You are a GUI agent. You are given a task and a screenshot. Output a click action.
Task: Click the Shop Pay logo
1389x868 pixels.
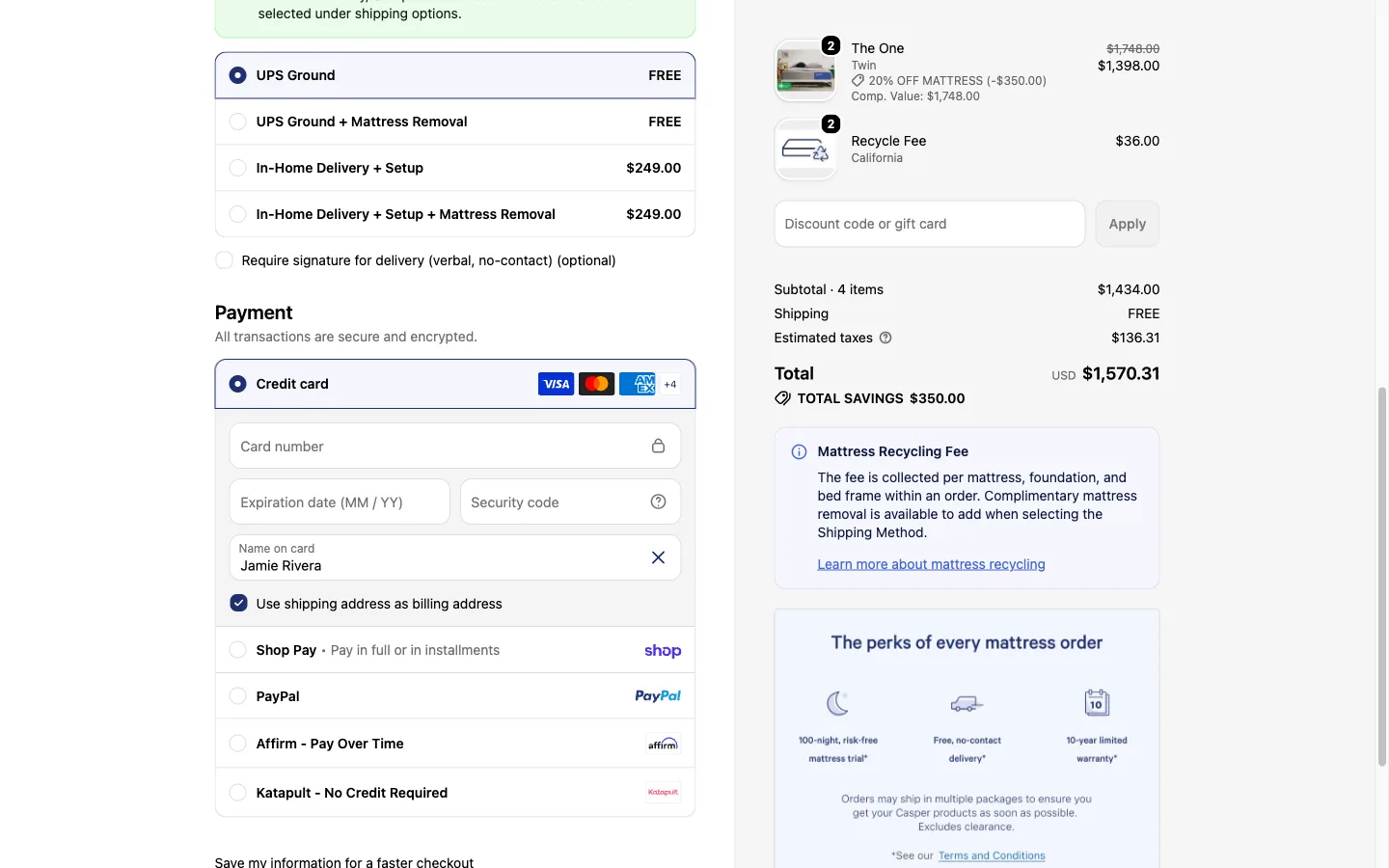(663, 651)
